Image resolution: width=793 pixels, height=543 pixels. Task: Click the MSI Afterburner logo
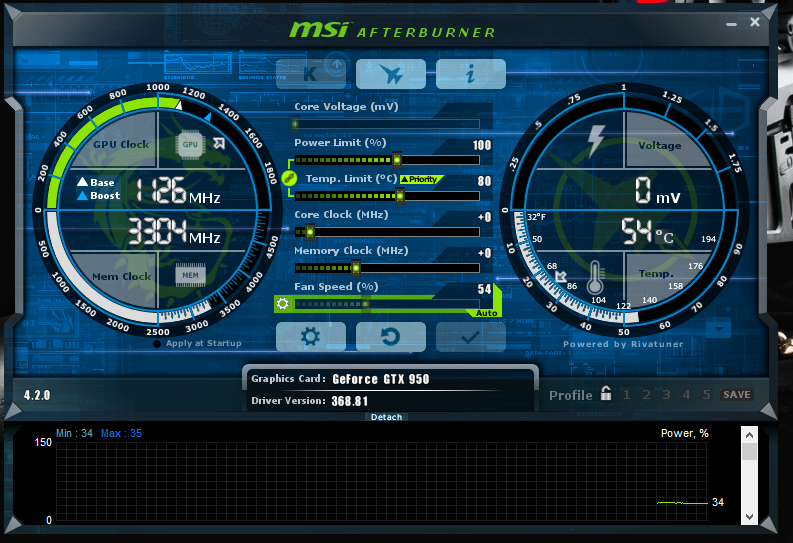tap(392, 30)
